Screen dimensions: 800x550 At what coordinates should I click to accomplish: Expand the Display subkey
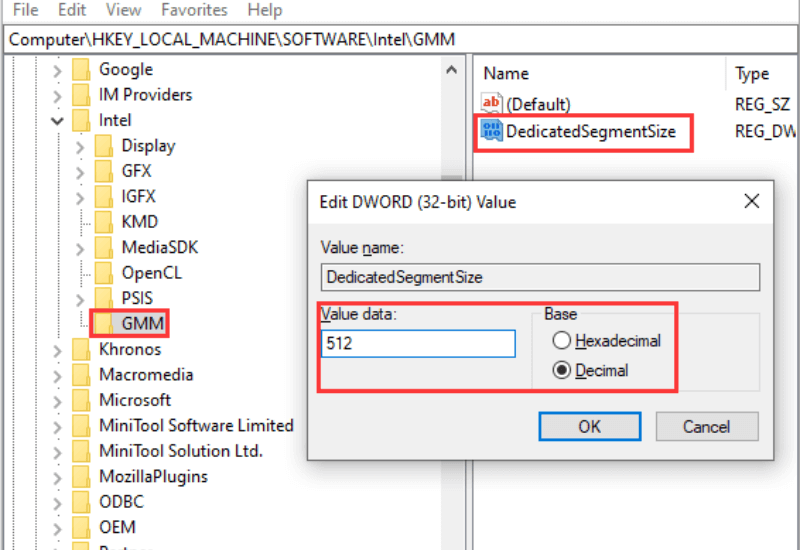(x=80, y=146)
